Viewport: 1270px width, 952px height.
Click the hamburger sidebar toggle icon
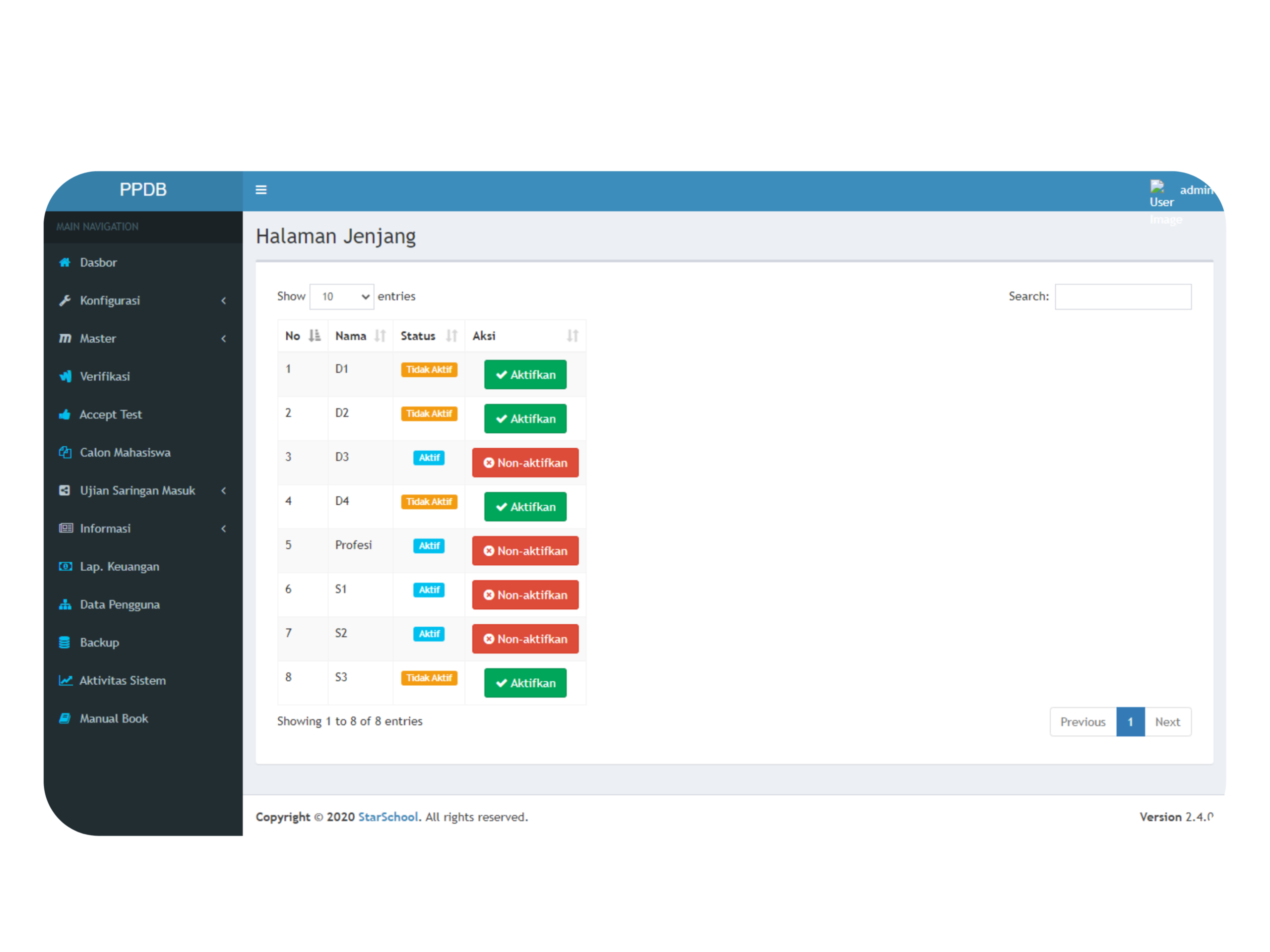(260, 189)
